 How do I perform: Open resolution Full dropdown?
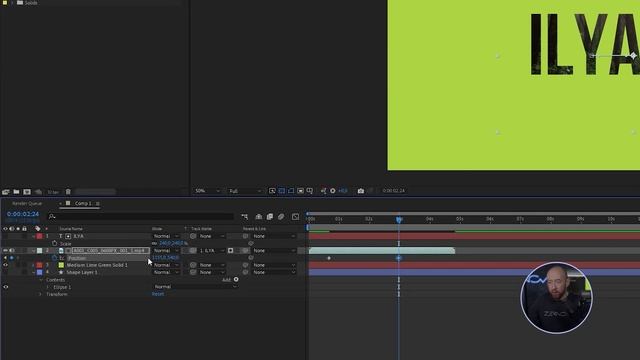244,191
